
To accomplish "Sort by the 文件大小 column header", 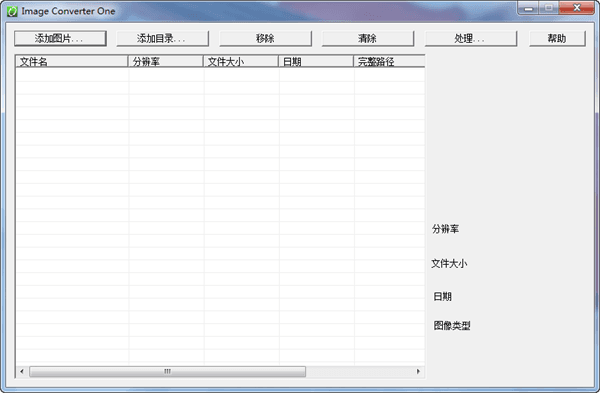I will coord(241,61).
